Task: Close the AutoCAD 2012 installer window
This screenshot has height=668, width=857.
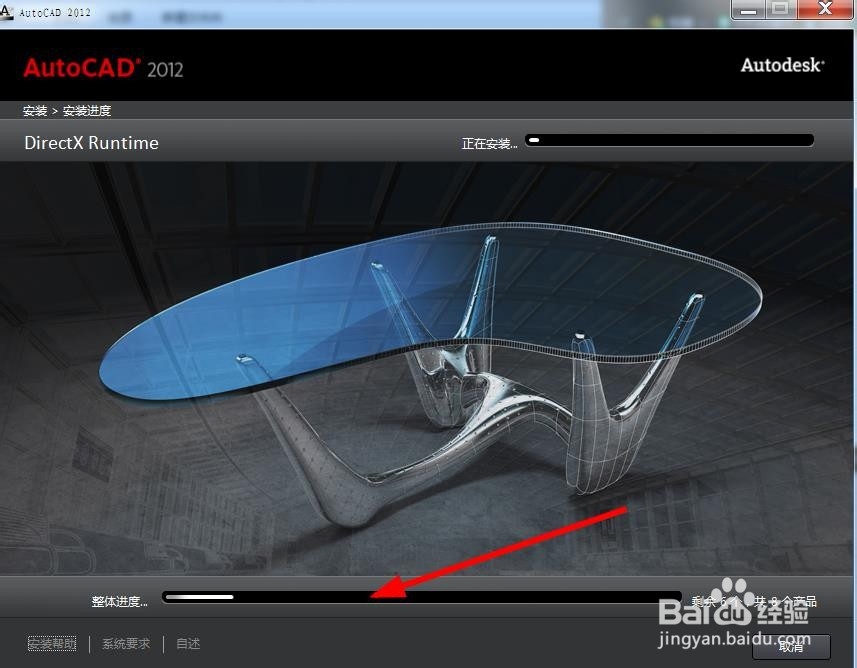Action: (825, 9)
